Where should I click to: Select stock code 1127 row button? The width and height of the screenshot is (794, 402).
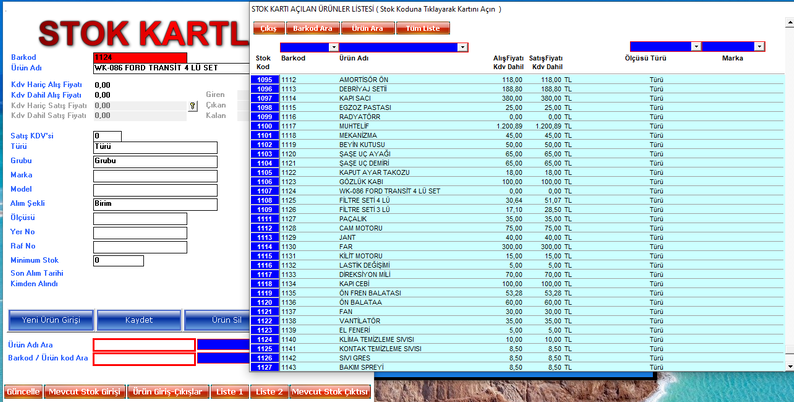point(264,368)
